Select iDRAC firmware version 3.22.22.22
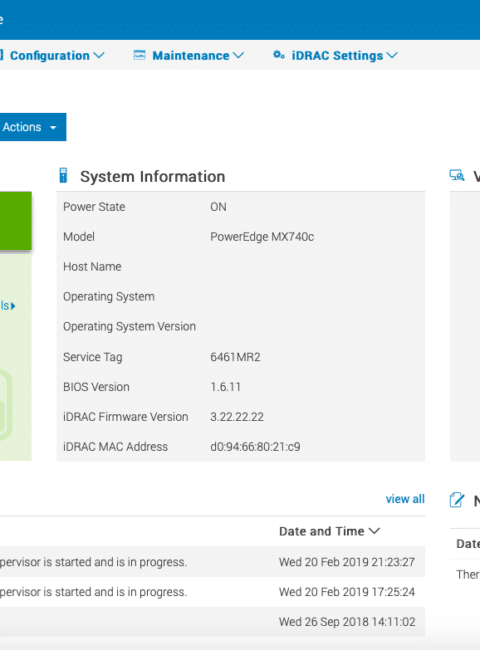This screenshot has width=480, height=650. click(237, 417)
